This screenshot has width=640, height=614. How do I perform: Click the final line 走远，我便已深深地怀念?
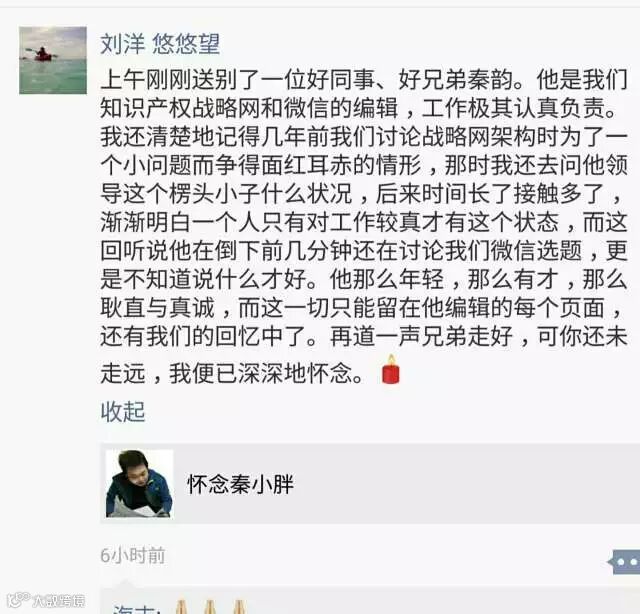coord(232,373)
